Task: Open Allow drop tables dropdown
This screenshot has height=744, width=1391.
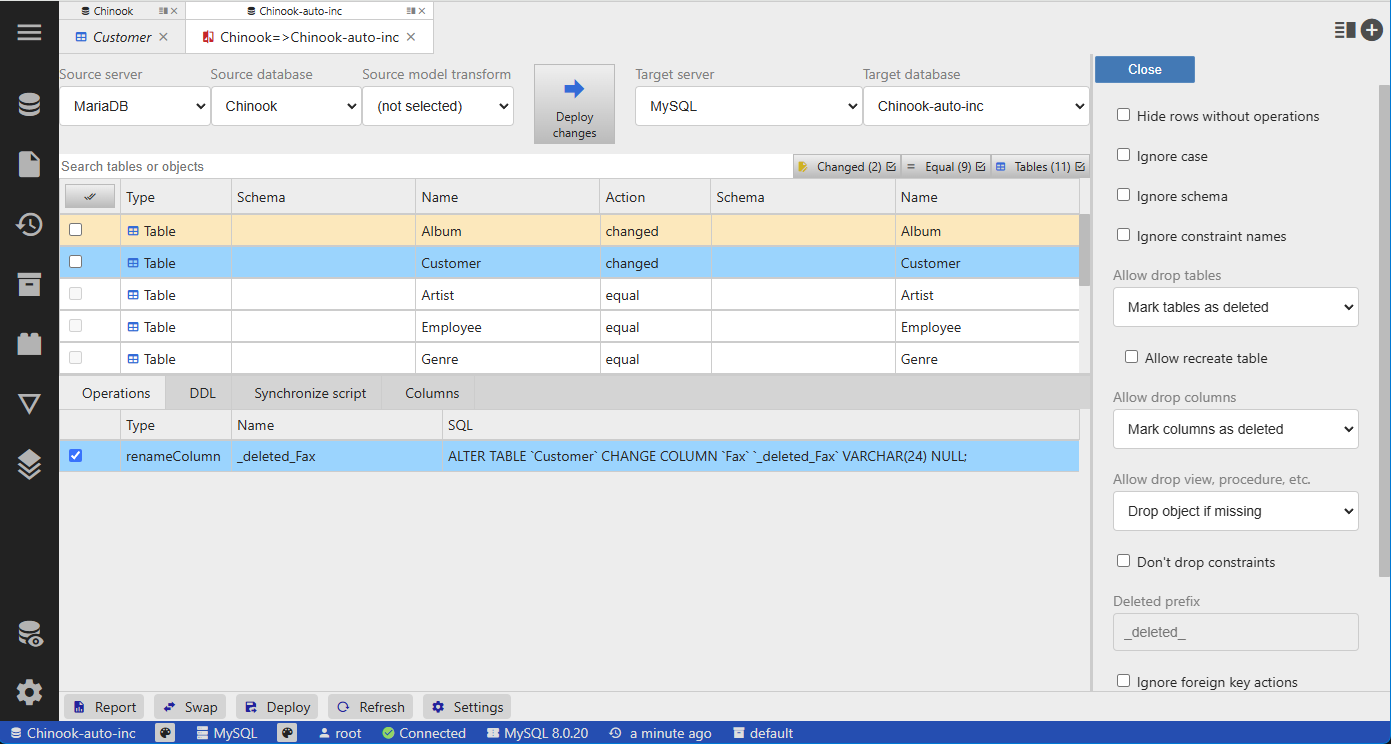Action: (x=1236, y=307)
